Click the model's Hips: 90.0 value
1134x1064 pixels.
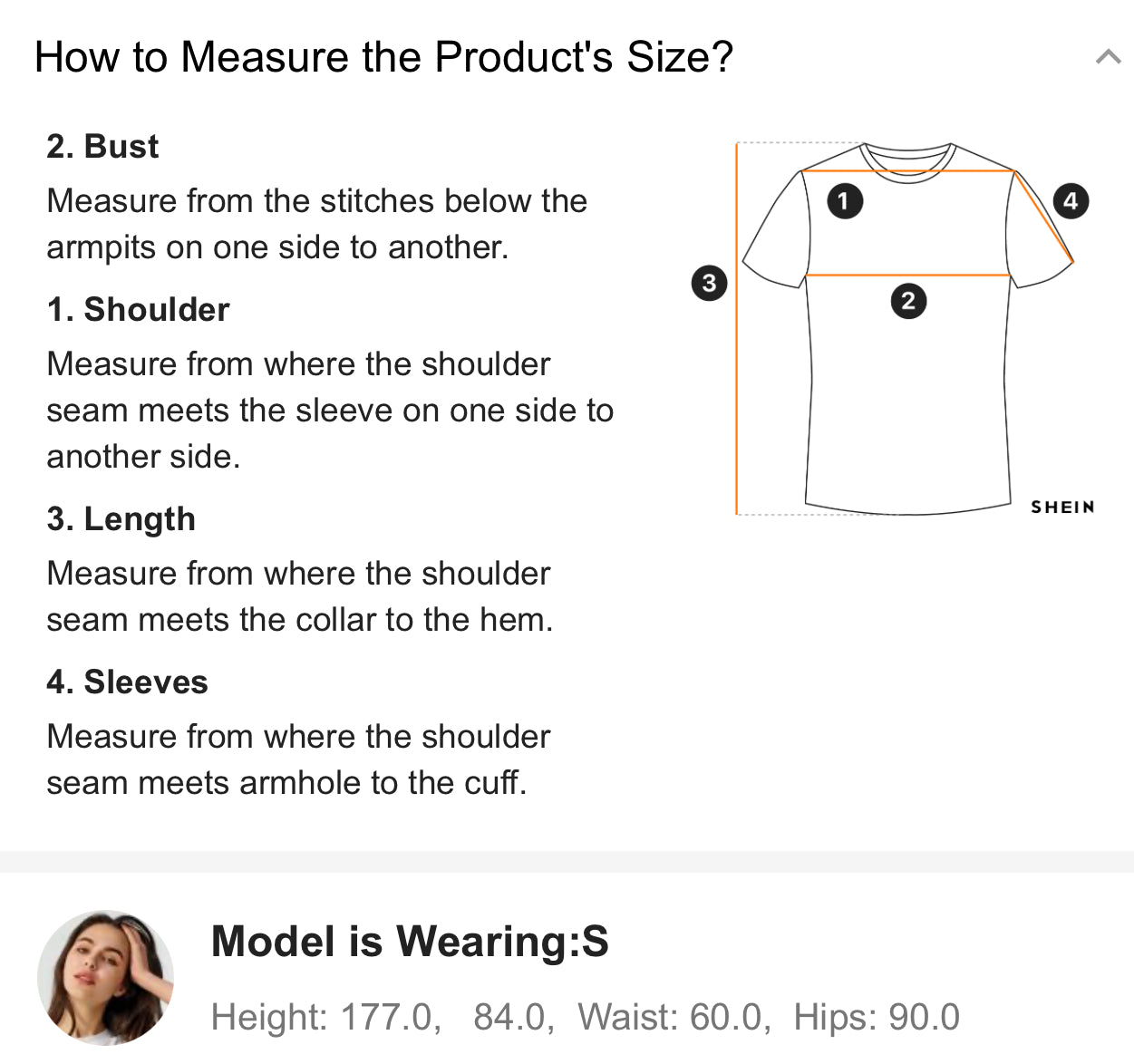pos(876,1017)
